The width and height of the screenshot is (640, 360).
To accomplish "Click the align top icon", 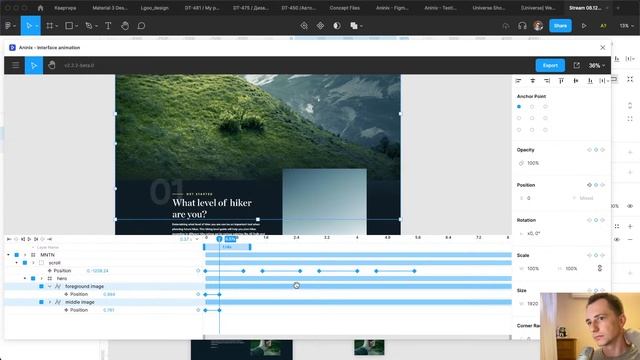I will point(561,81).
